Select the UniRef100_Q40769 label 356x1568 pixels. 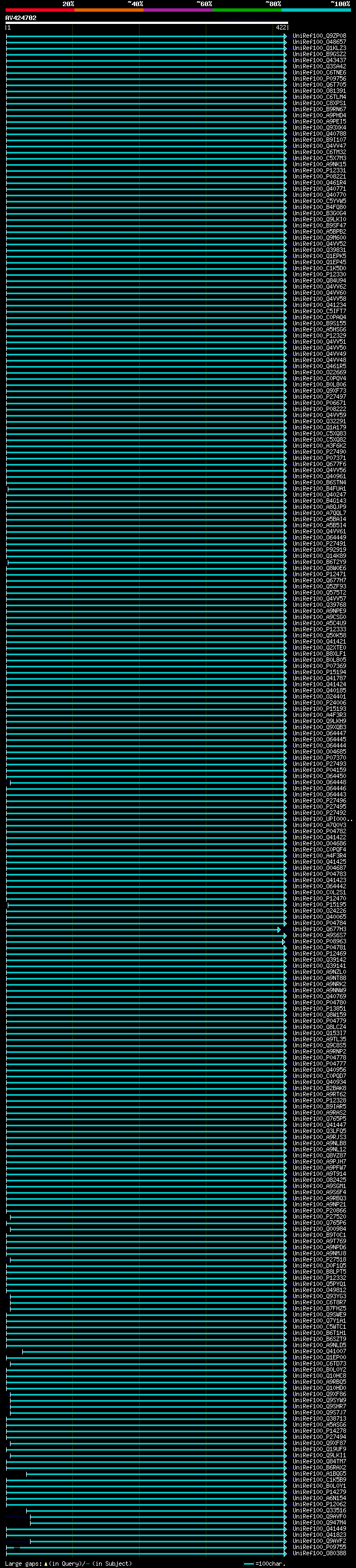pyautogui.click(x=319, y=996)
